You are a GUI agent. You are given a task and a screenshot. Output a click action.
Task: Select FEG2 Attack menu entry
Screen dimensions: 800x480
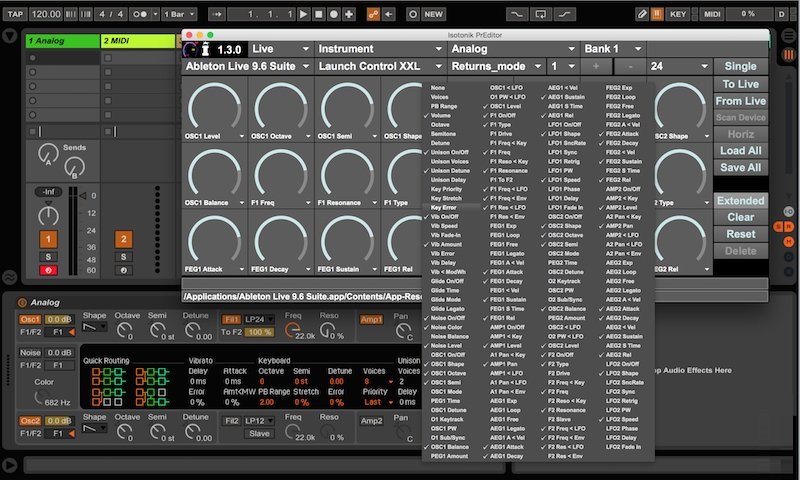coord(622,134)
